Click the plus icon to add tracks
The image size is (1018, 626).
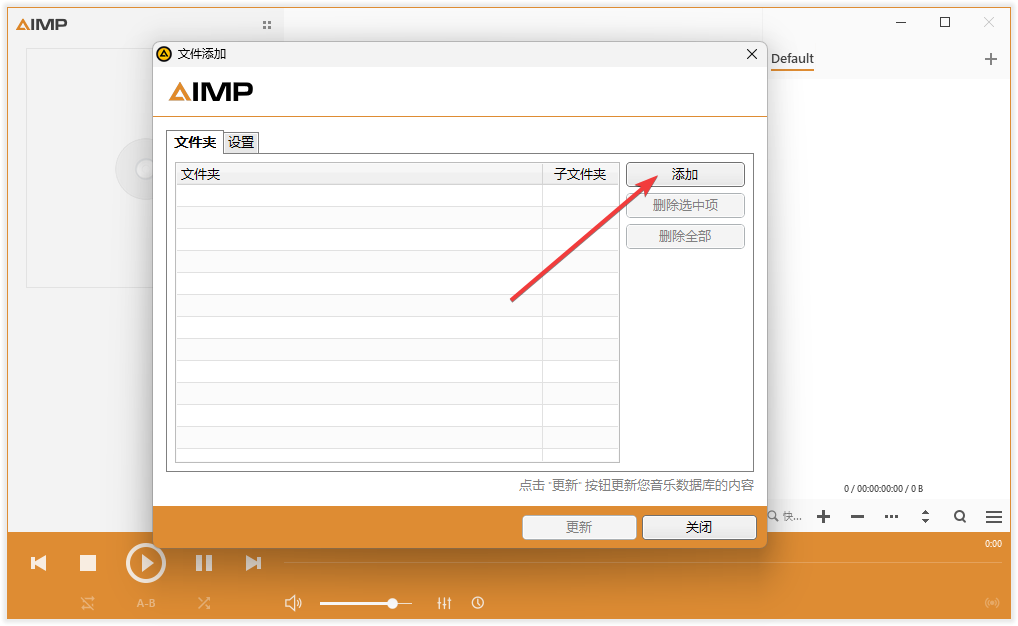coord(823,516)
